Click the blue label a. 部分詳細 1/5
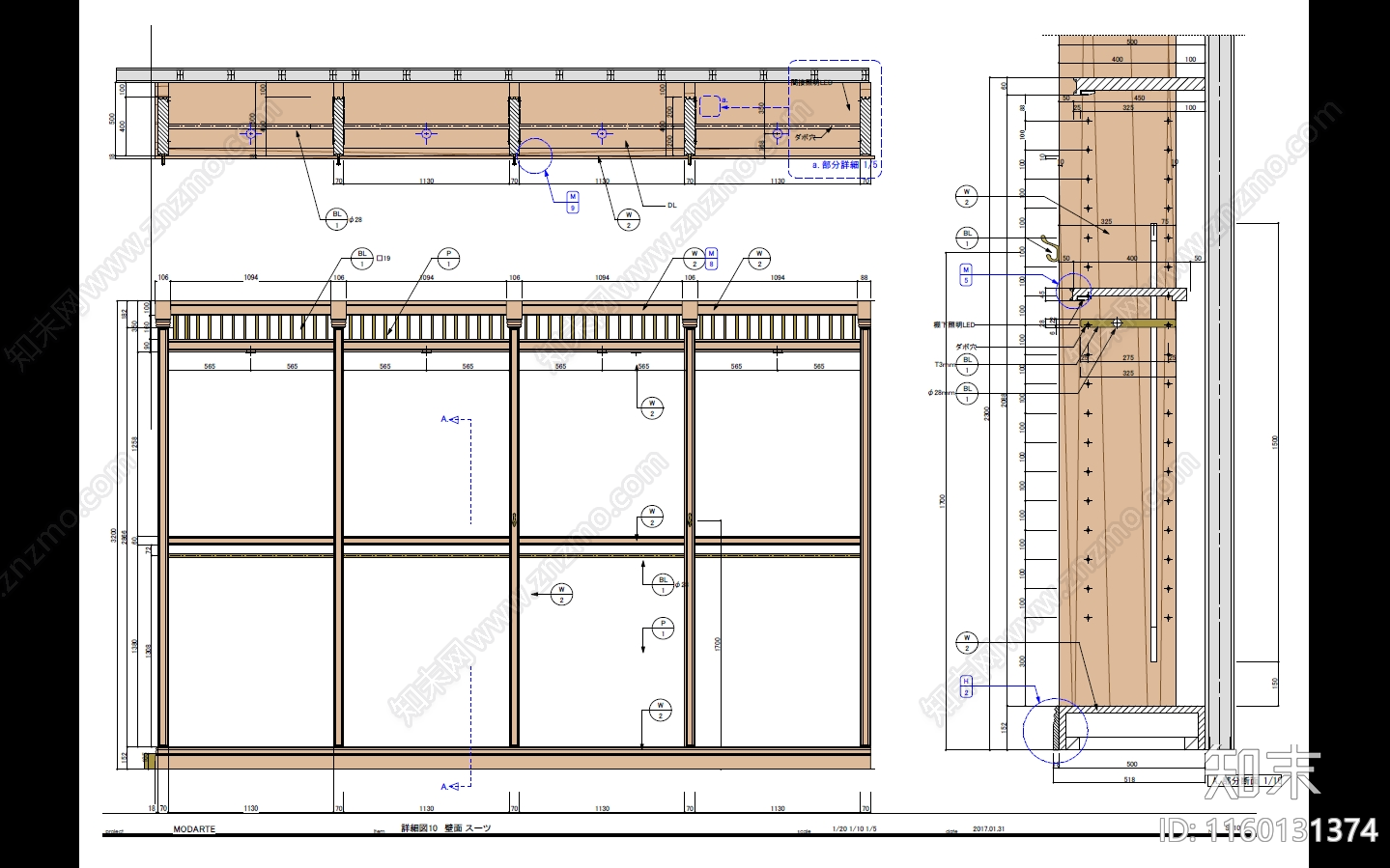The height and width of the screenshot is (868, 1390). click(x=845, y=165)
